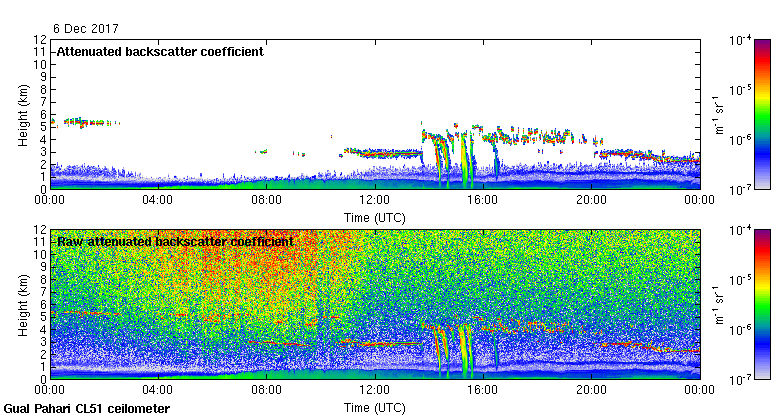Click the 3 km cloud layer near 12:00 in attenuated plot
Viewport: 780px width, 420px height.
pyautogui.click(x=383, y=153)
